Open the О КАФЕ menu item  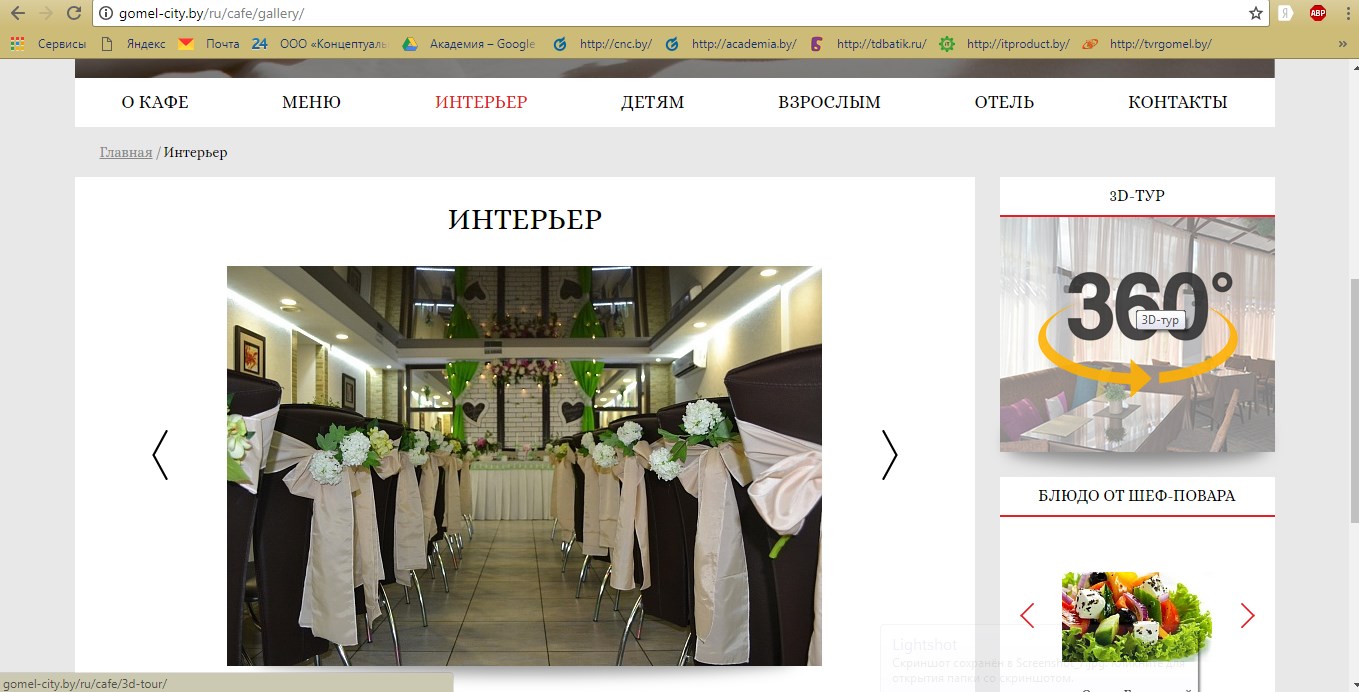(x=155, y=102)
